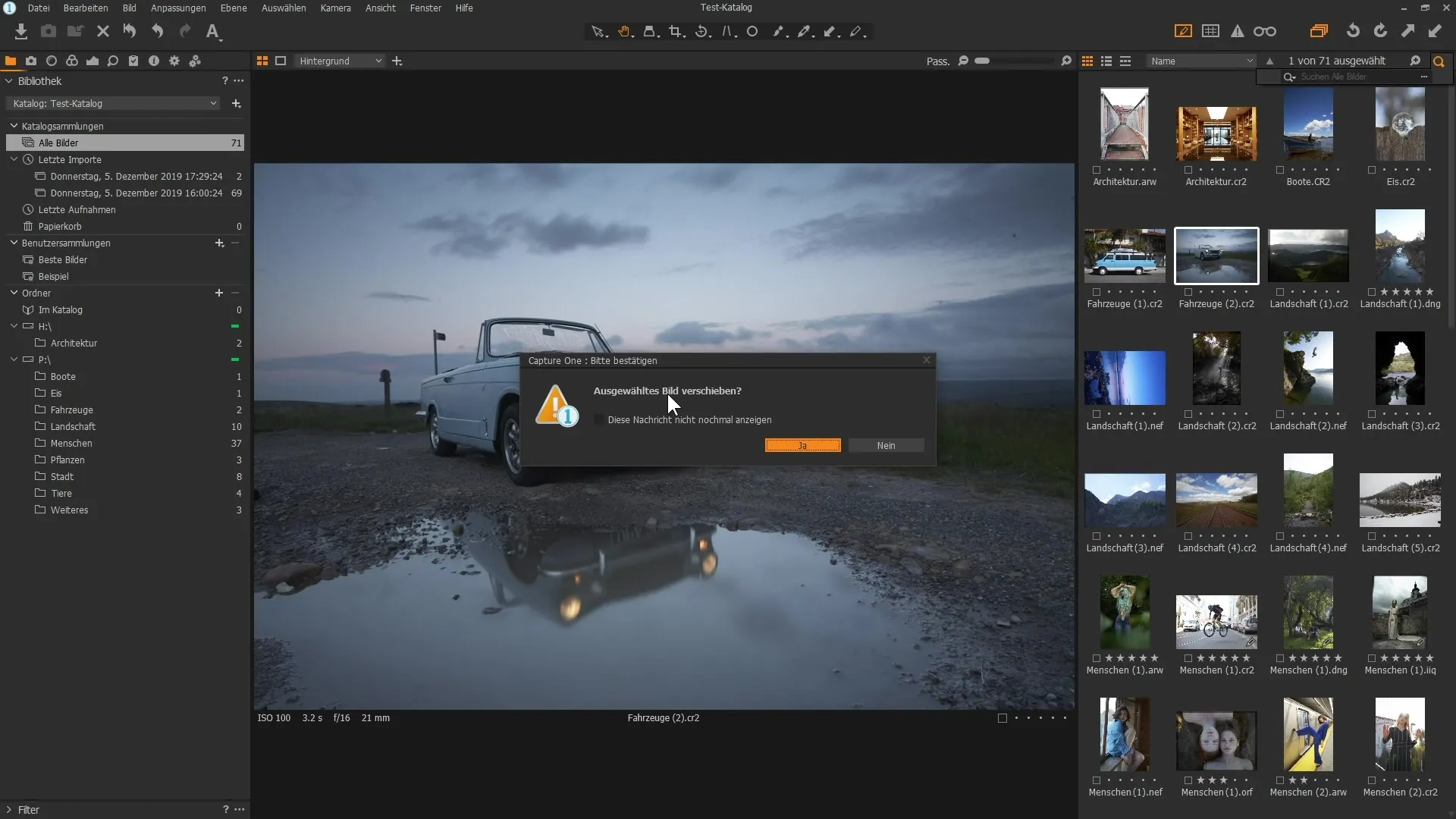This screenshot has height=819, width=1456.
Task: Select the rotate straighten tool
Action: tap(702, 32)
